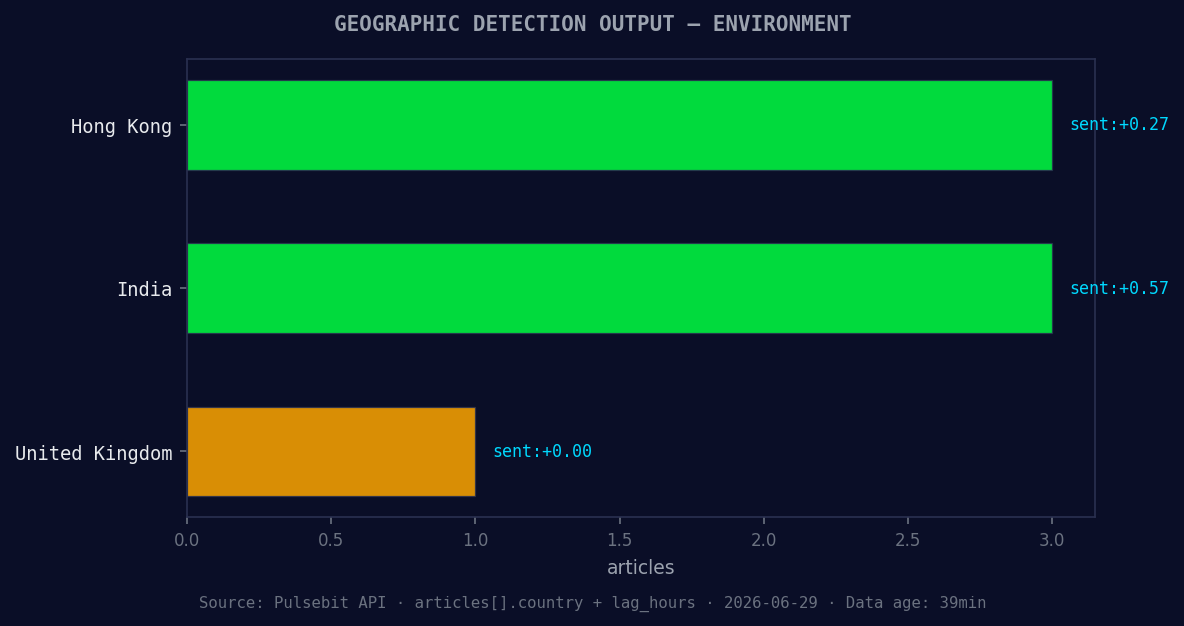The image size is (1184, 626).
Task: Click the India green bar
Action: point(619,288)
